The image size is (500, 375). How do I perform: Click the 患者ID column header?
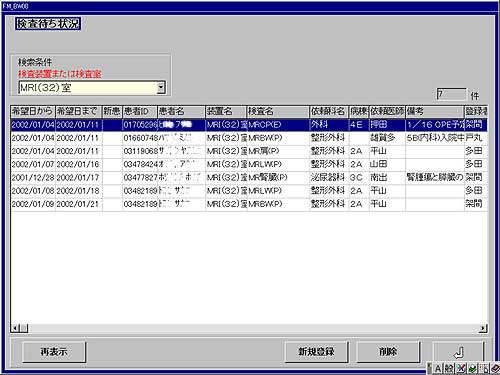click(140, 111)
